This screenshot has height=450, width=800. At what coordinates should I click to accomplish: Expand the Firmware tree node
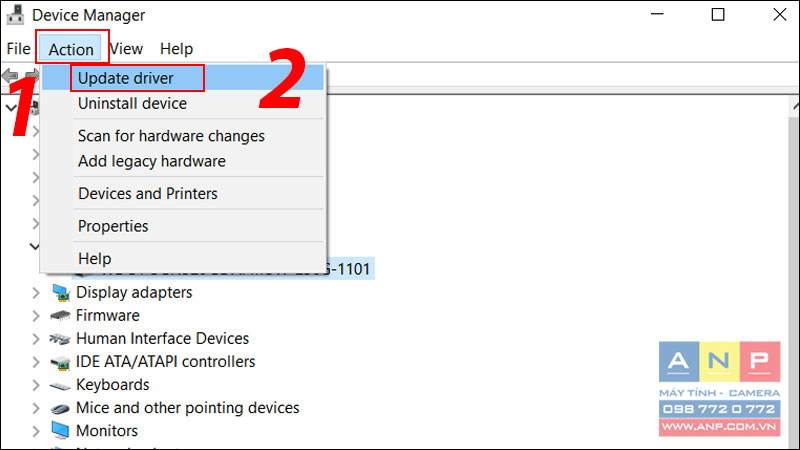[36, 316]
